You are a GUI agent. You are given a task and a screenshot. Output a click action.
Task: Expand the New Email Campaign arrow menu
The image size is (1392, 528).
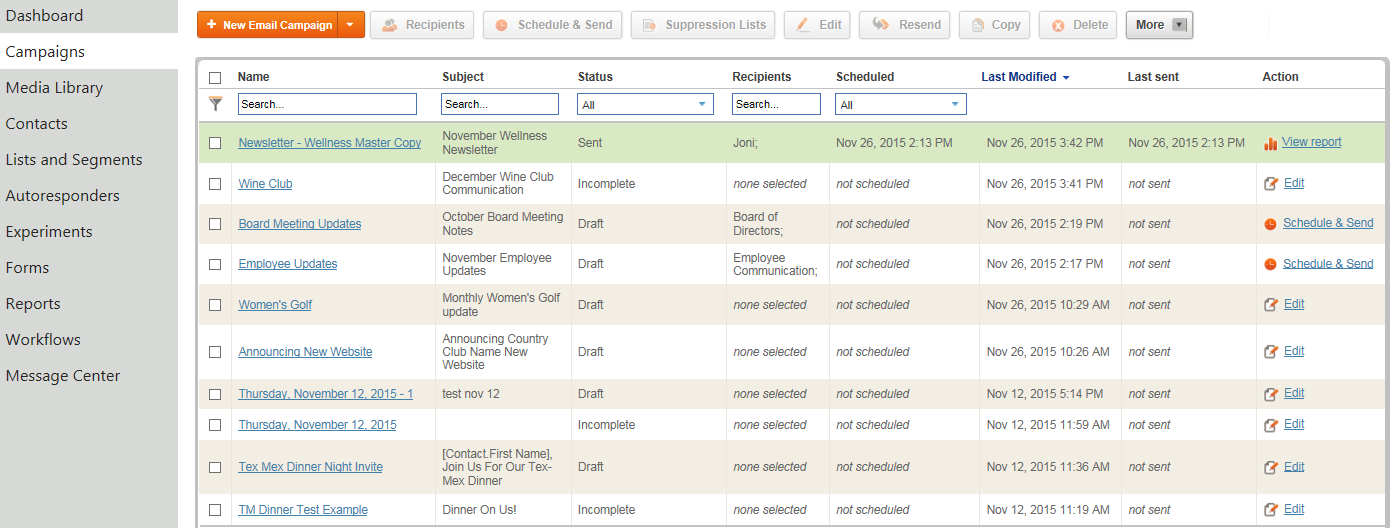[352, 25]
